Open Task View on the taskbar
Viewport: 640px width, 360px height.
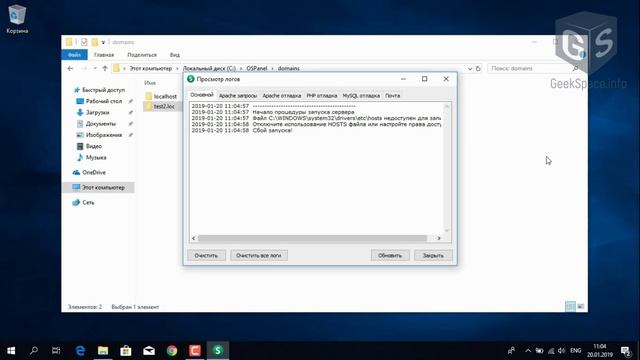click(x=56, y=351)
